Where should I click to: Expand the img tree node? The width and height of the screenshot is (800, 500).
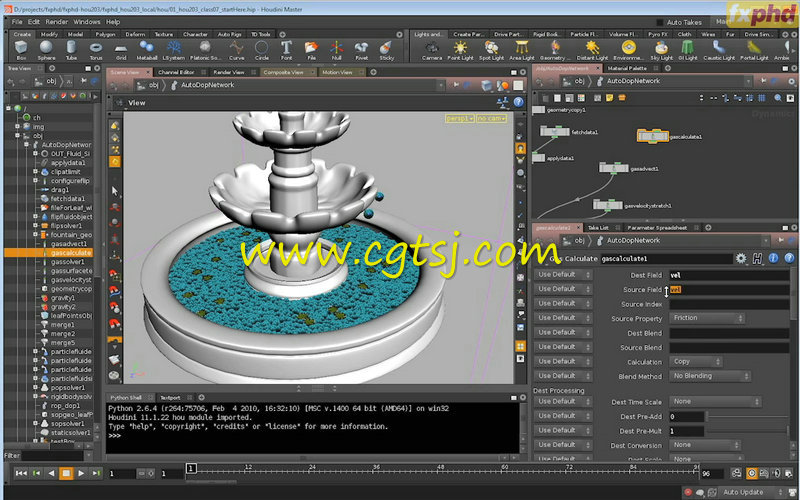tap(17, 127)
